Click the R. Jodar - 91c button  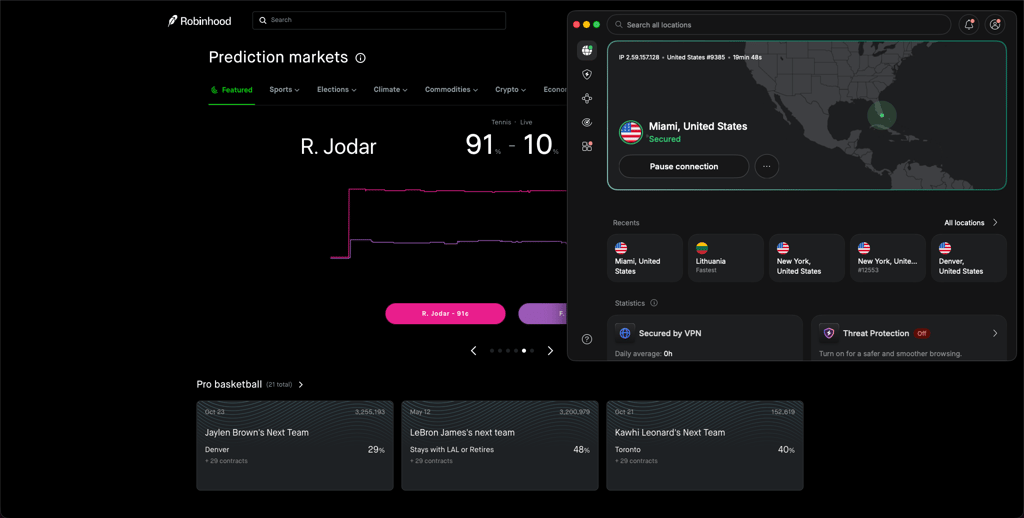[x=445, y=314]
